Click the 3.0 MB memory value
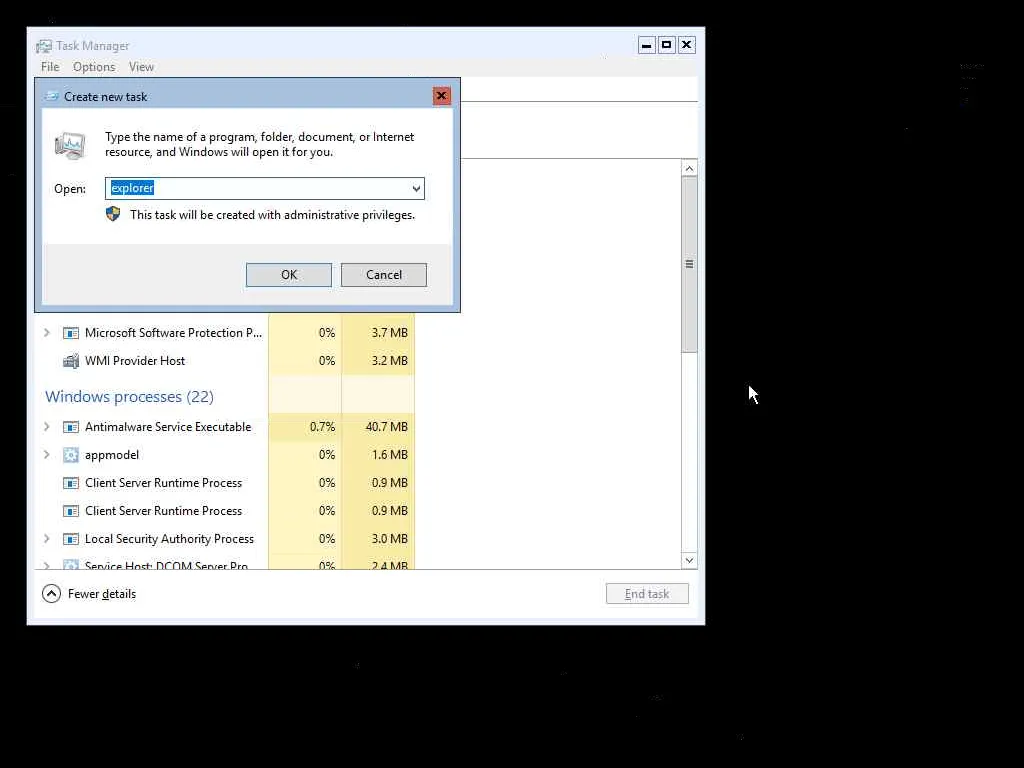Viewport: 1024px width, 768px height. tap(389, 539)
